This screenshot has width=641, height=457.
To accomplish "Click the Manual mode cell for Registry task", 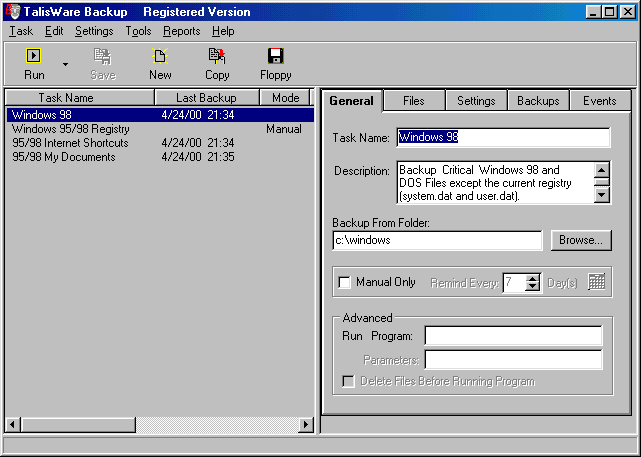I will 284,129.
